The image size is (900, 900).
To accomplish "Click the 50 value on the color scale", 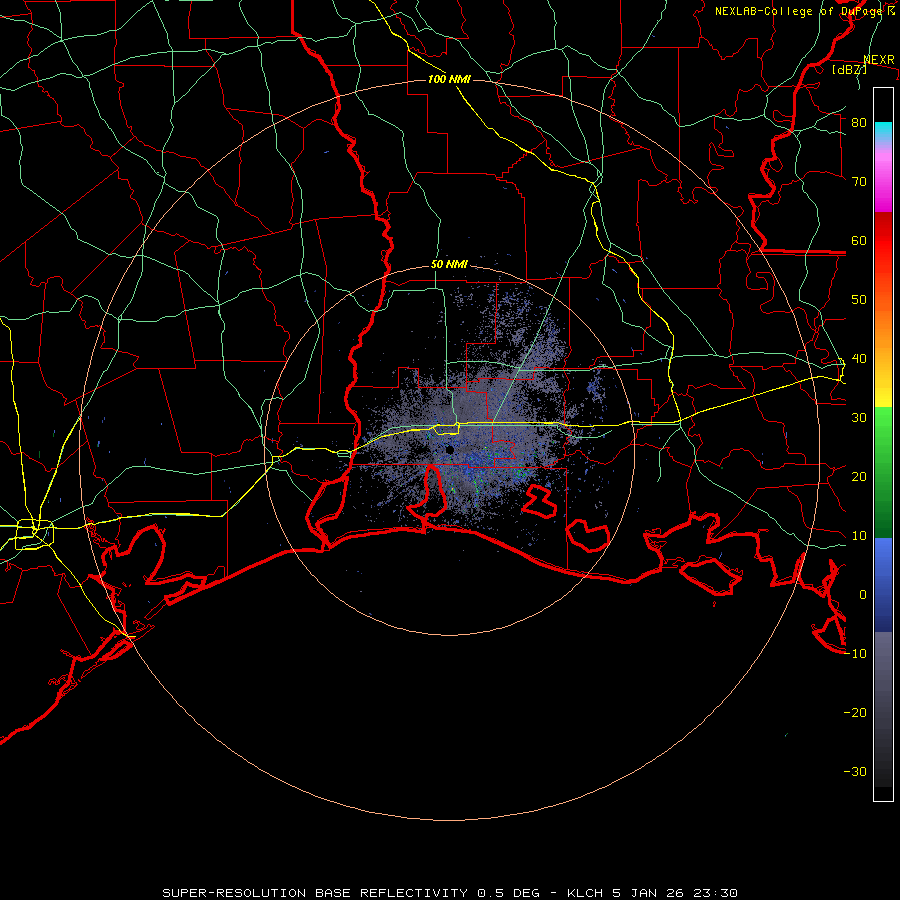I will (859, 300).
